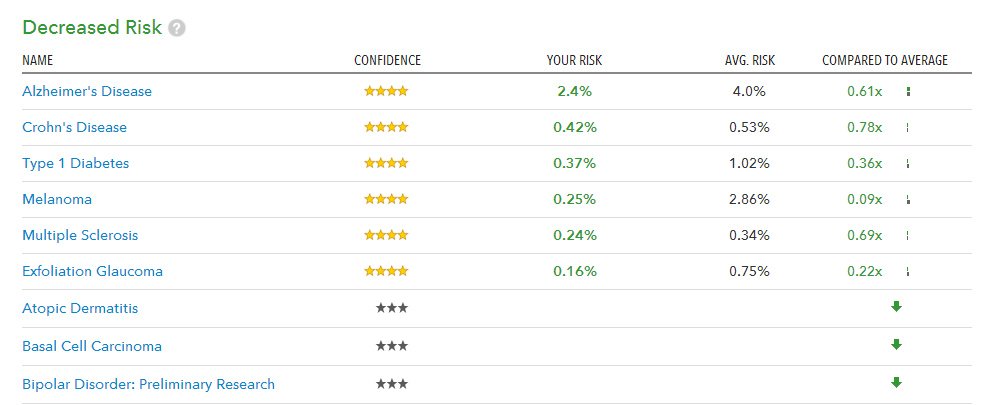Click the Confidence column header
Screen dimensions: 992x405
point(387,60)
